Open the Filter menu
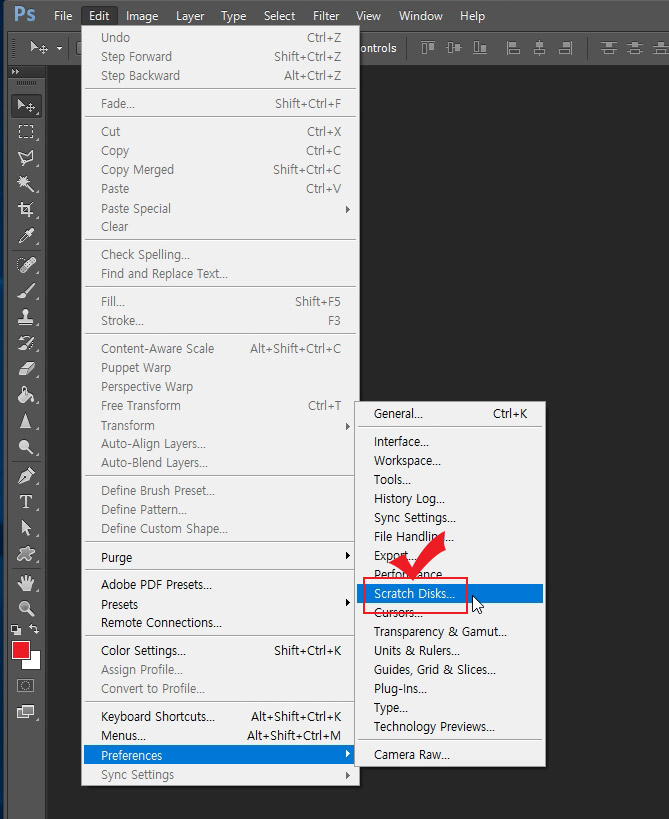 tap(326, 16)
